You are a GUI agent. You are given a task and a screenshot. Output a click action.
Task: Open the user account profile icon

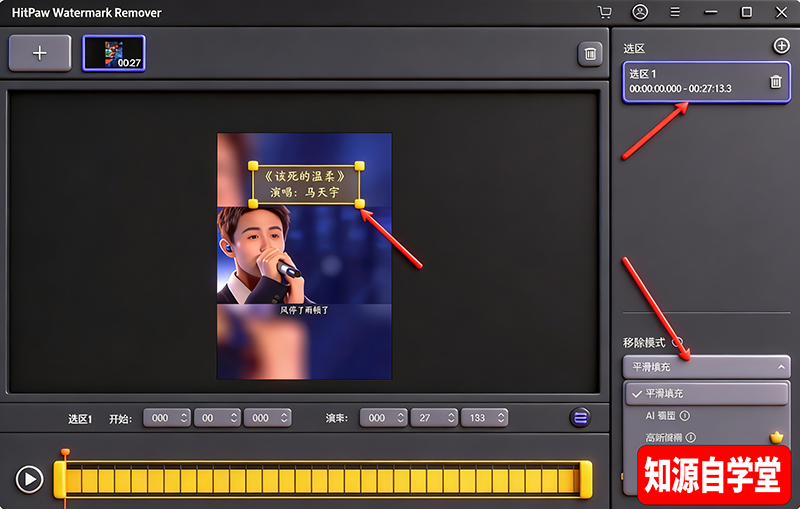[640, 13]
